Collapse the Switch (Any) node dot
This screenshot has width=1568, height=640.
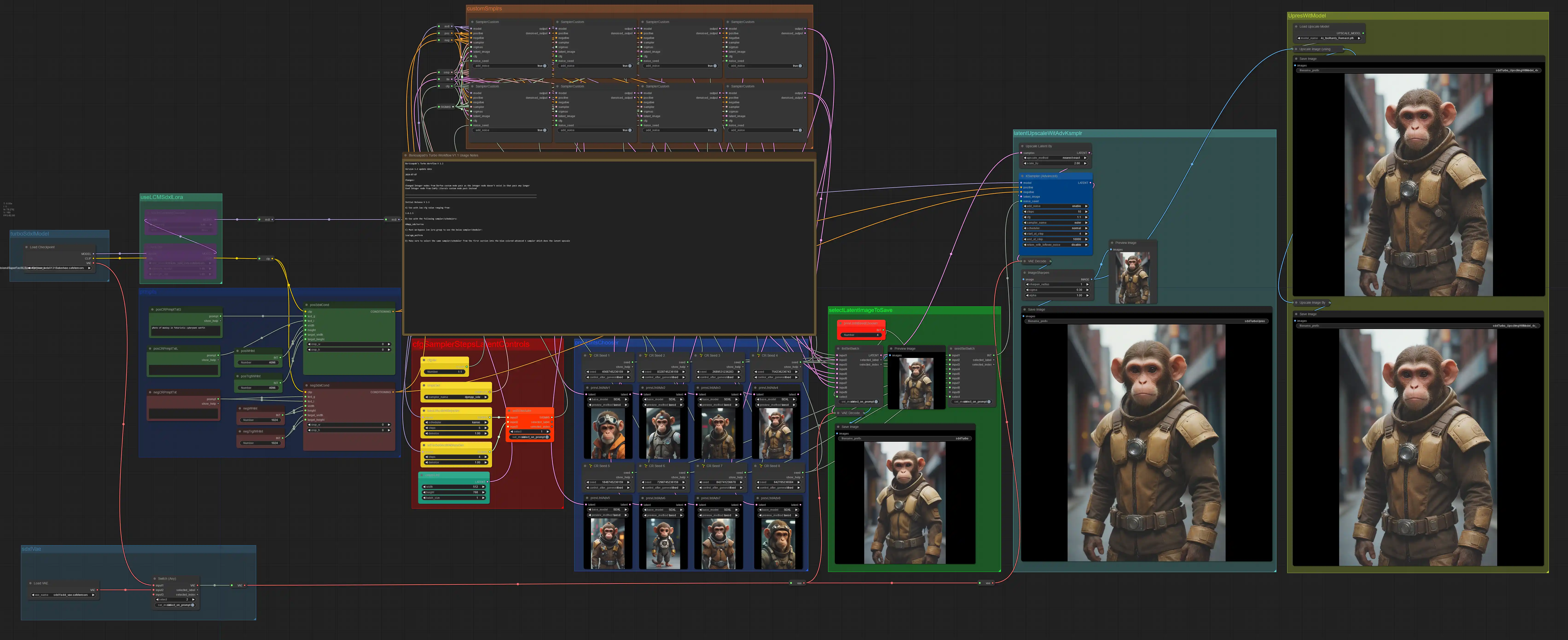pyautogui.click(x=155, y=579)
